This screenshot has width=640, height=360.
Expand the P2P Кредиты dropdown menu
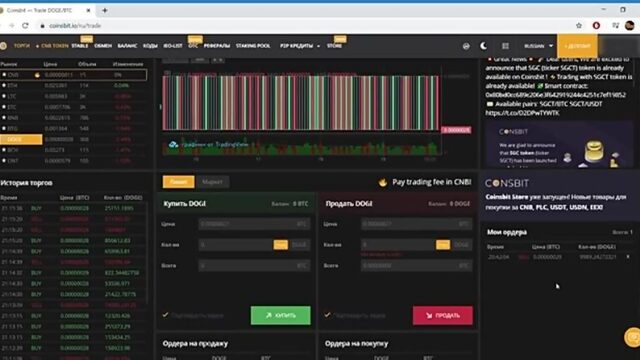(300, 46)
